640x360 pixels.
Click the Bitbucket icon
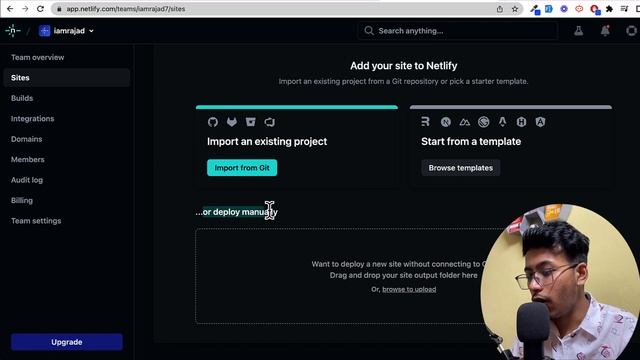pos(251,122)
